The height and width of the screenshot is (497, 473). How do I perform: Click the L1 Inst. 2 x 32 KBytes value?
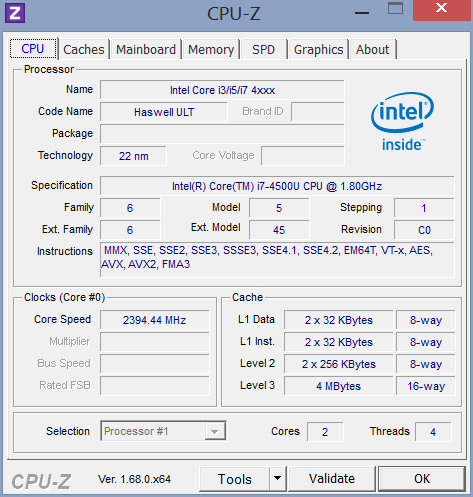tap(339, 342)
